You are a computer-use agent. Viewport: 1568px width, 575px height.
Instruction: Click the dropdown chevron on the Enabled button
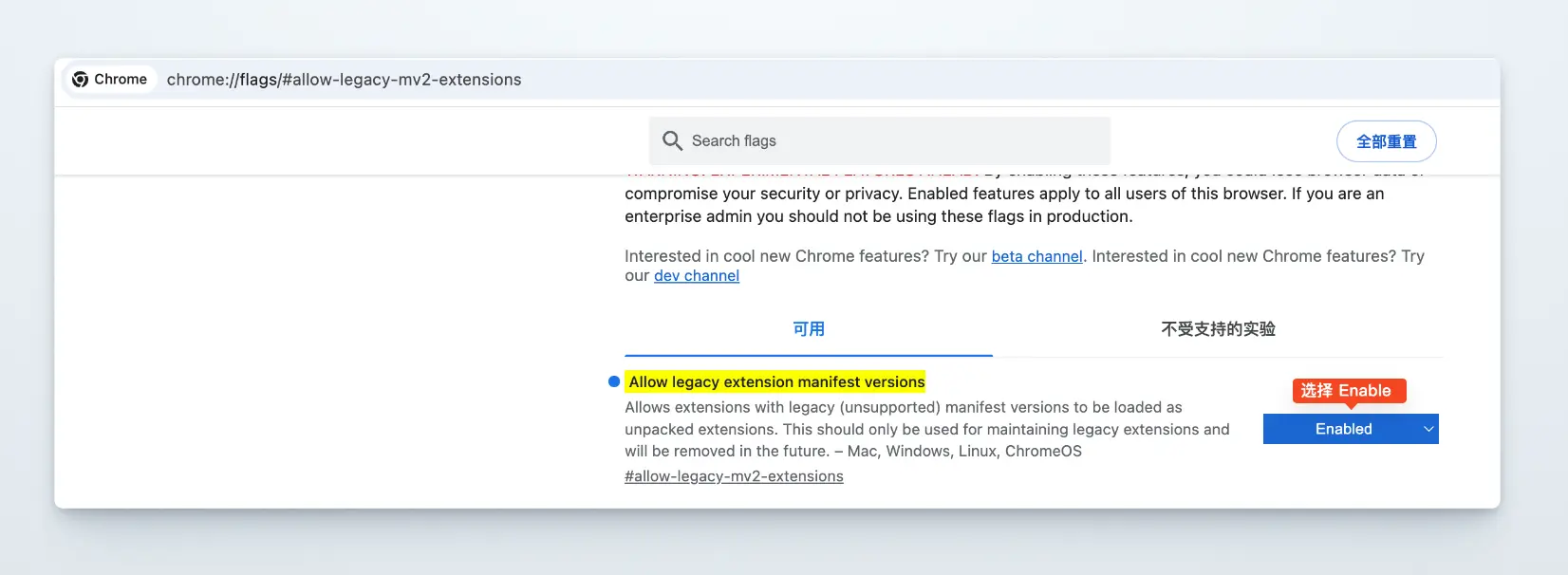pos(1428,429)
